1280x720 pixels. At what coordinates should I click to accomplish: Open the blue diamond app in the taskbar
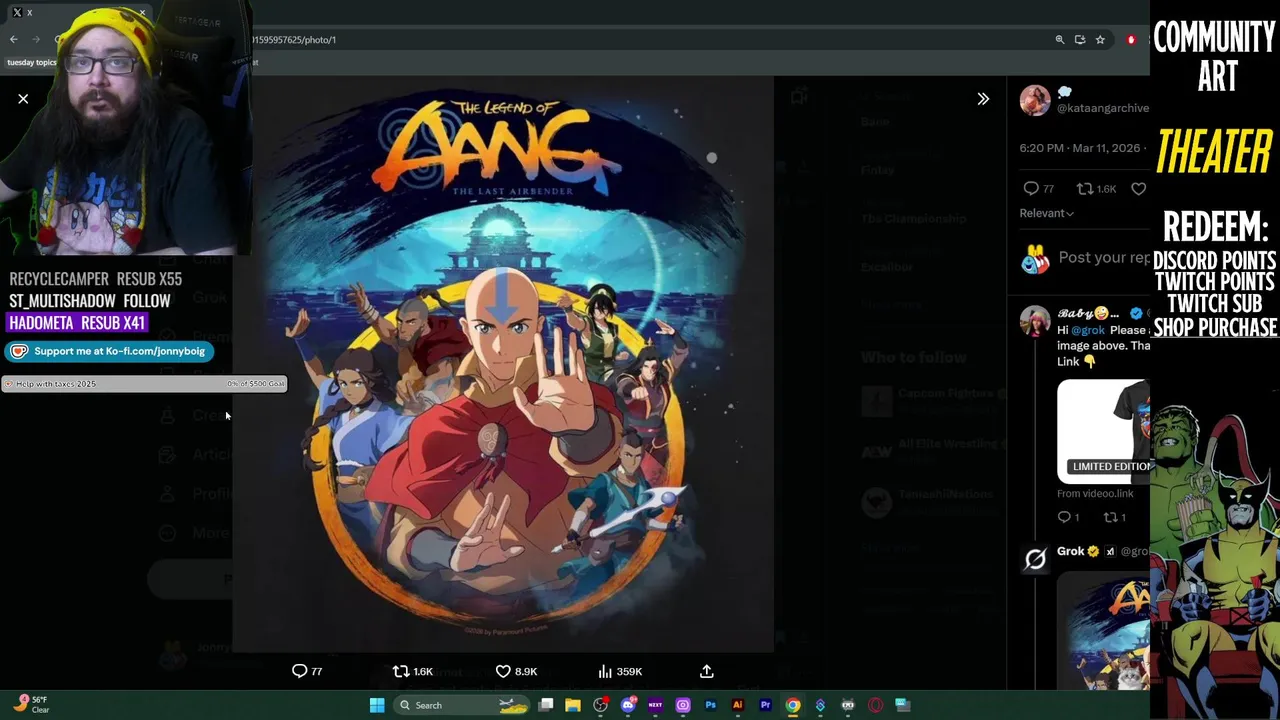[x=820, y=705]
